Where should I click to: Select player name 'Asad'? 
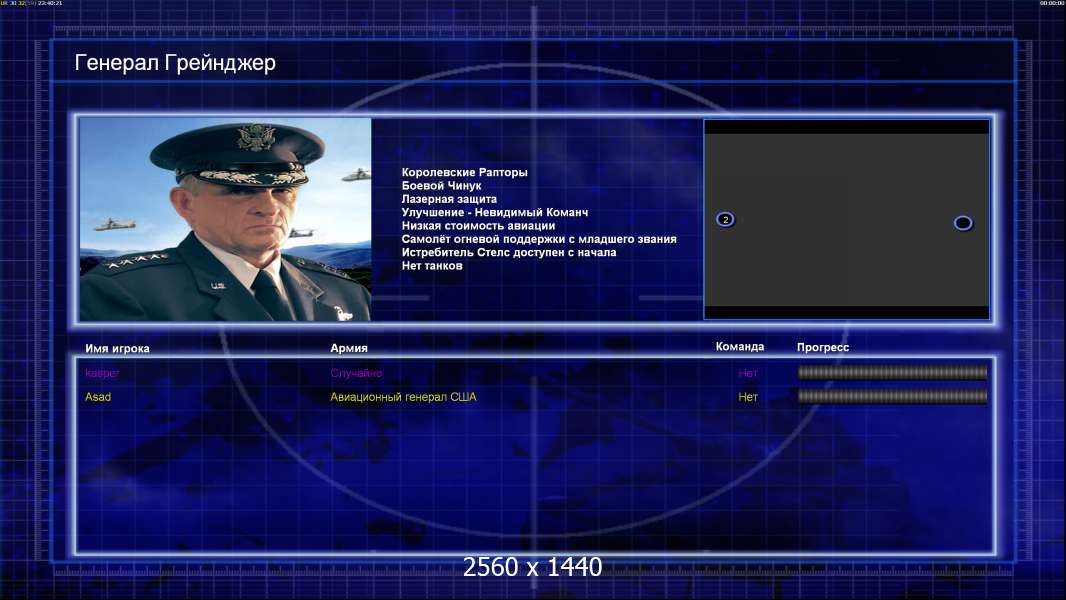98,397
